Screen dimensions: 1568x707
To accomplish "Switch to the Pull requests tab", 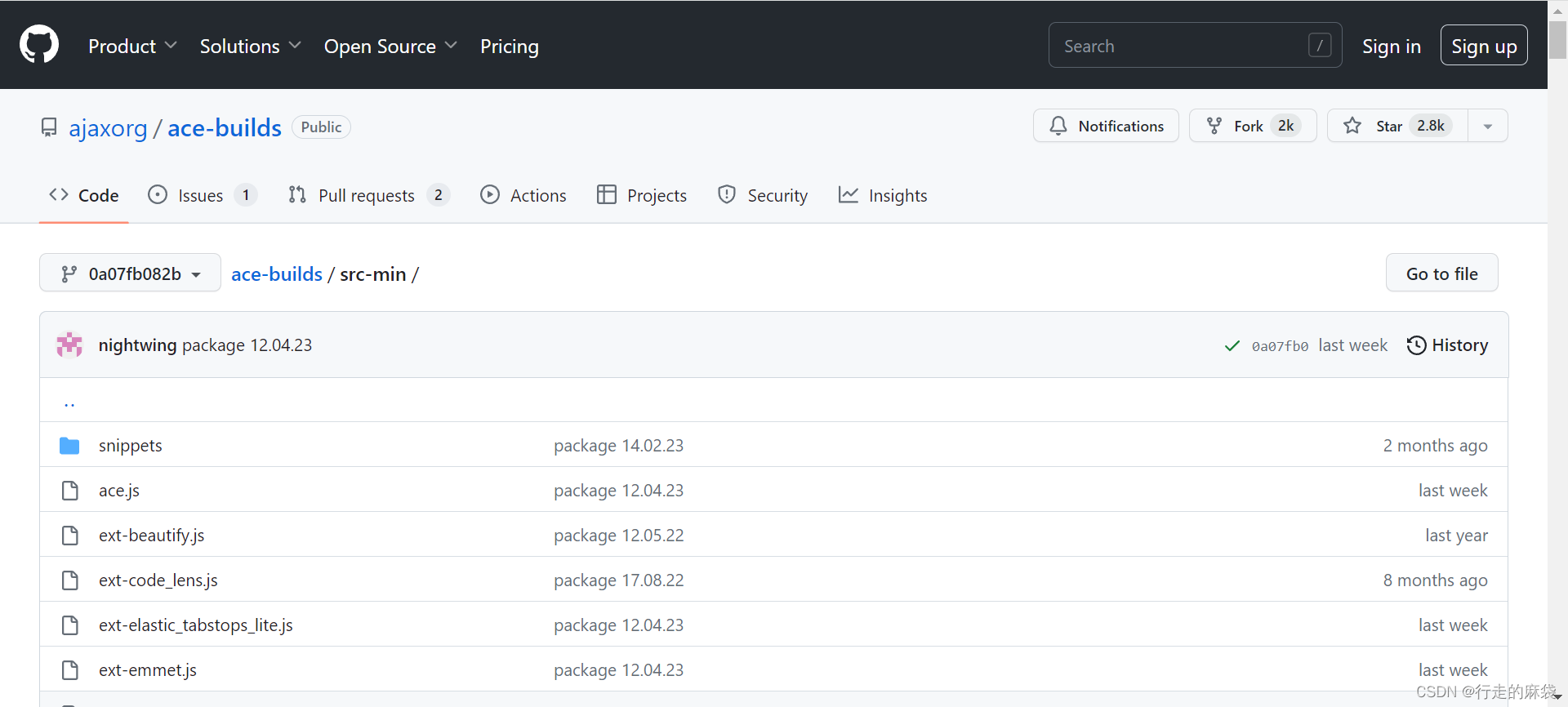I will pos(369,195).
